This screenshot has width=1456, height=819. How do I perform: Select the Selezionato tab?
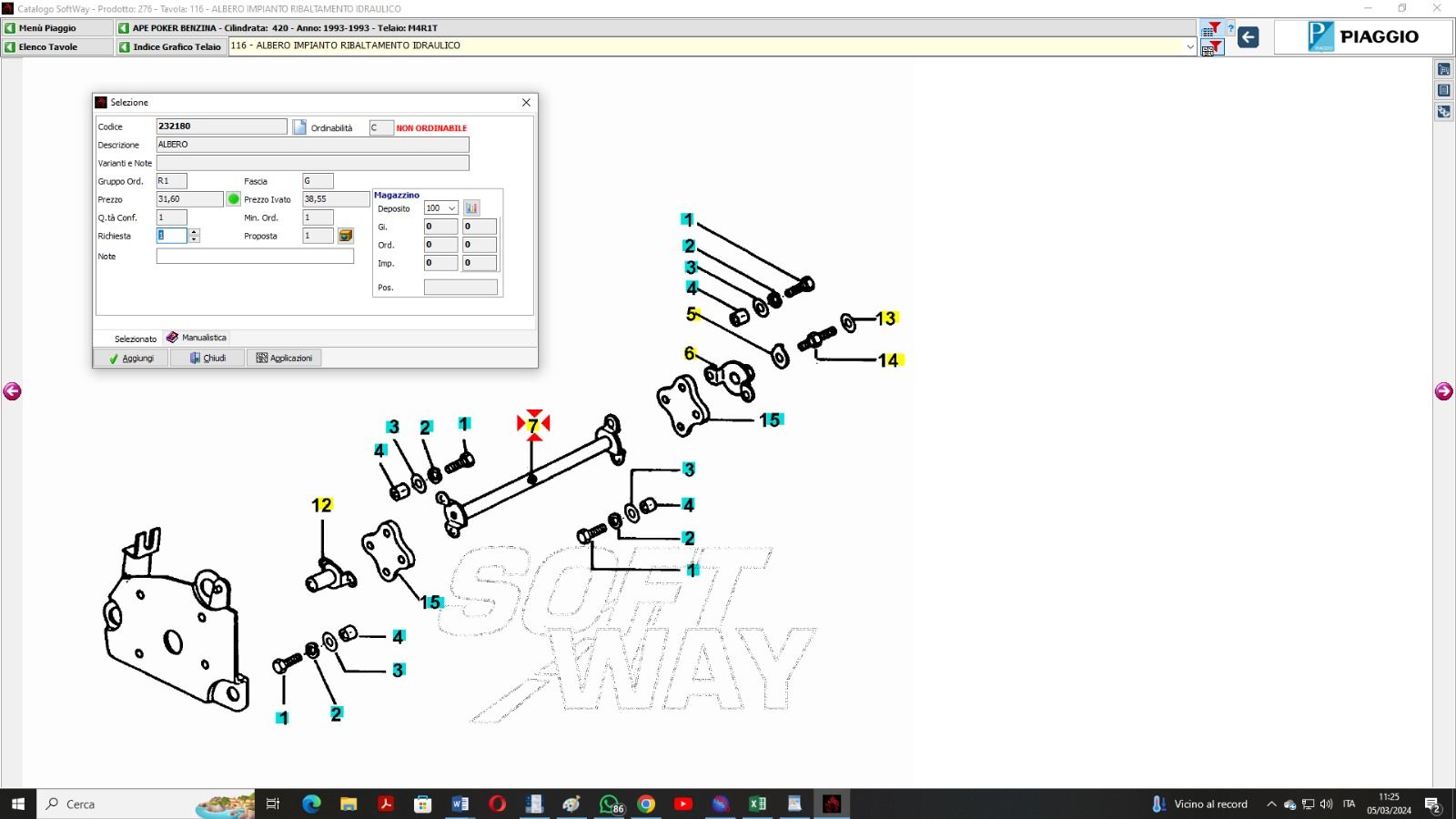(135, 339)
